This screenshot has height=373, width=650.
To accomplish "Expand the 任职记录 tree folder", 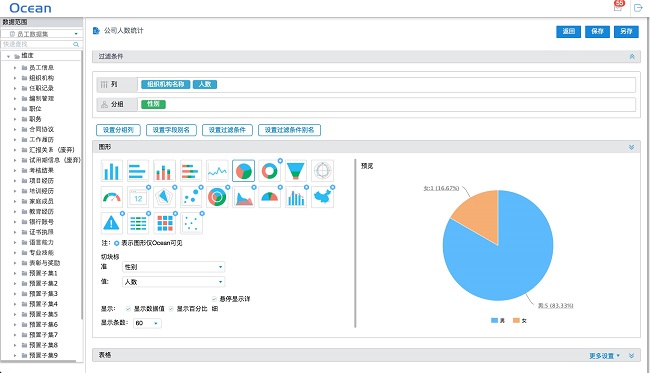I will 15,88.
